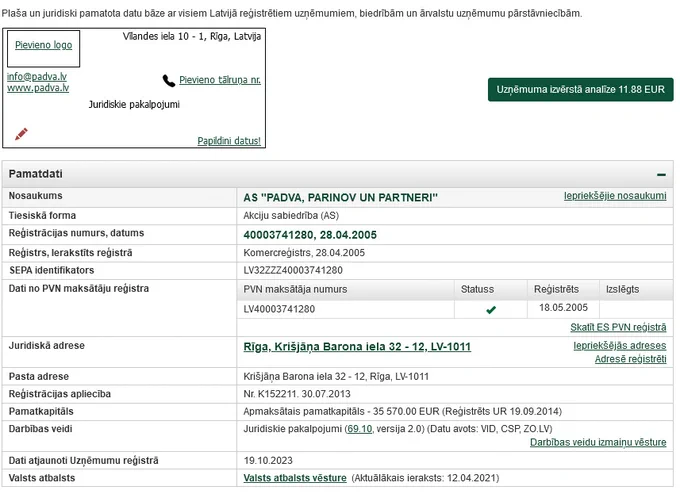Image resolution: width=680 pixels, height=494 pixels.
Task: Buy Uzņēmuma izvērstā analīze 11.88 EUR
Action: (580, 90)
